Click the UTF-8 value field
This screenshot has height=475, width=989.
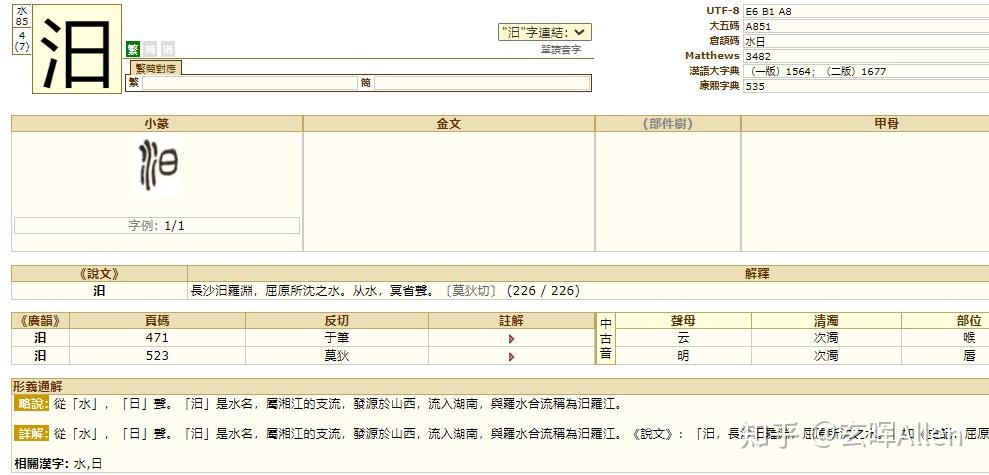click(866, 11)
